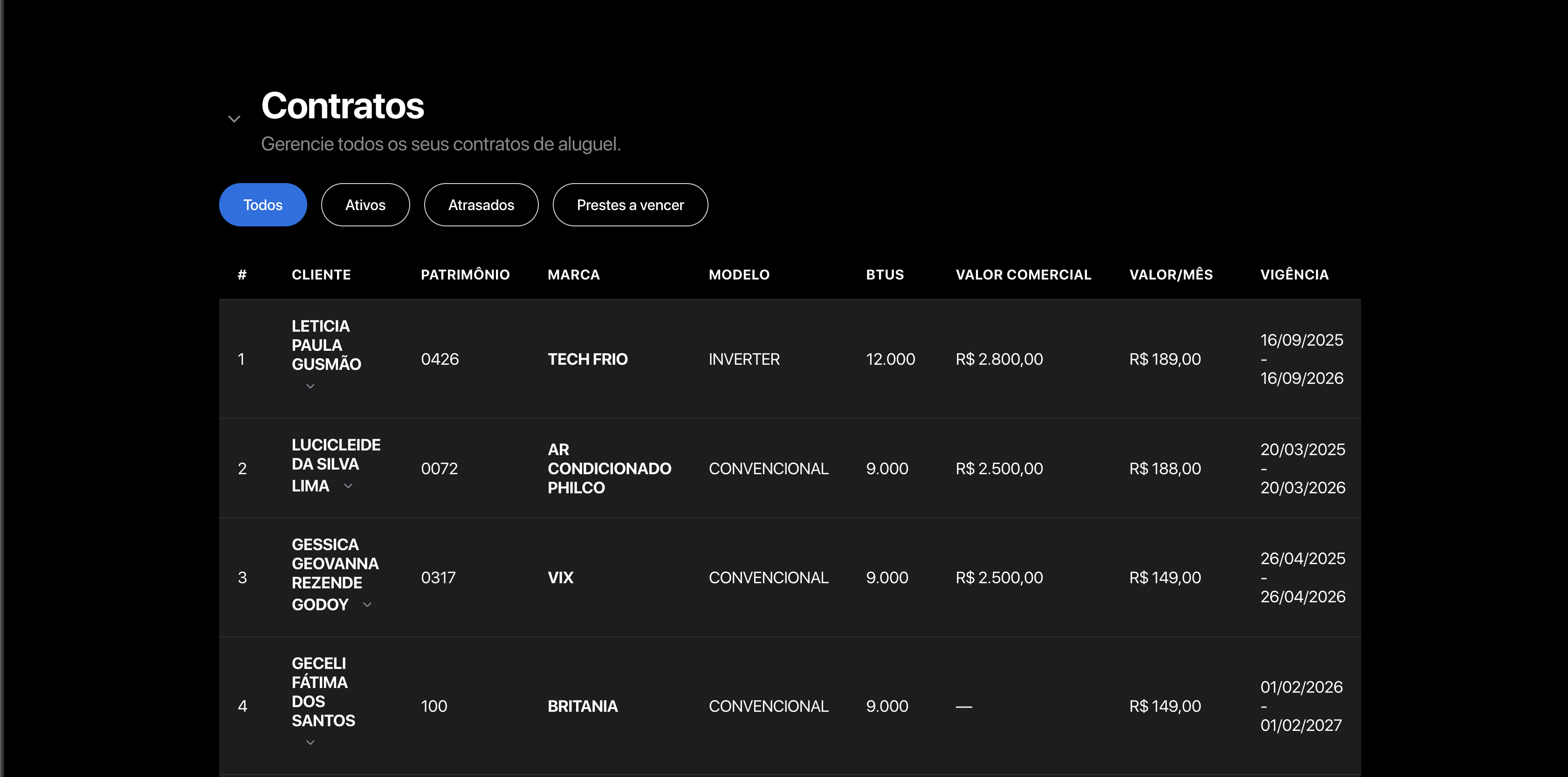Show Atrasados contracts
Viewport: 1568px width, 777px height.
pos(481,205)
